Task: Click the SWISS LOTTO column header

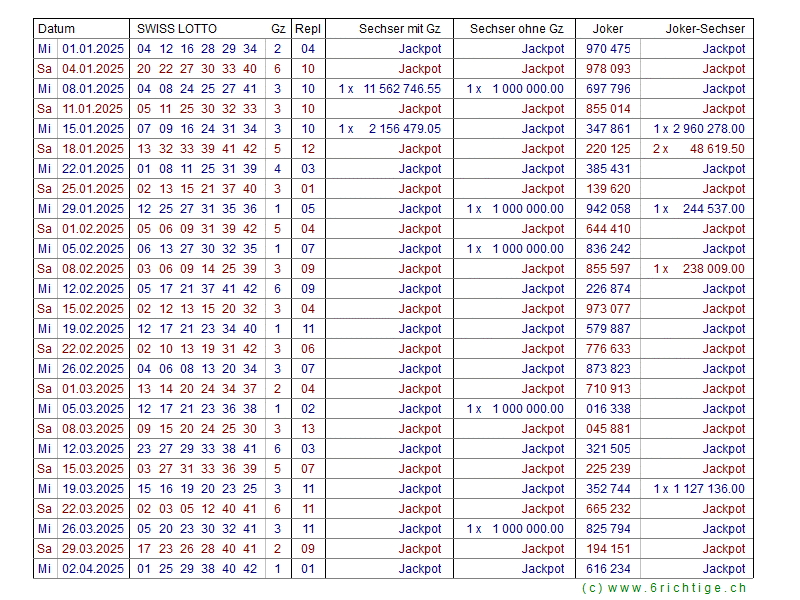Action: coord(177,29)
